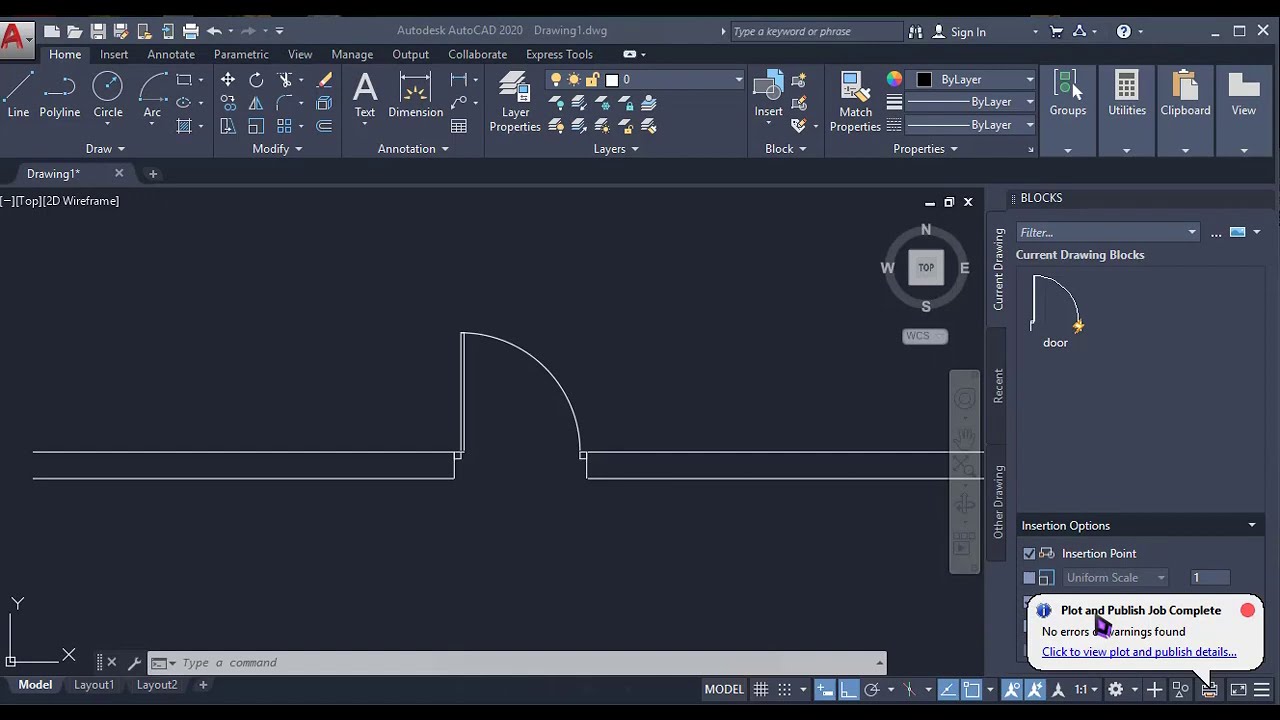
Task: Click TOP face of the ViewCube
Action: tap(926, 267)
